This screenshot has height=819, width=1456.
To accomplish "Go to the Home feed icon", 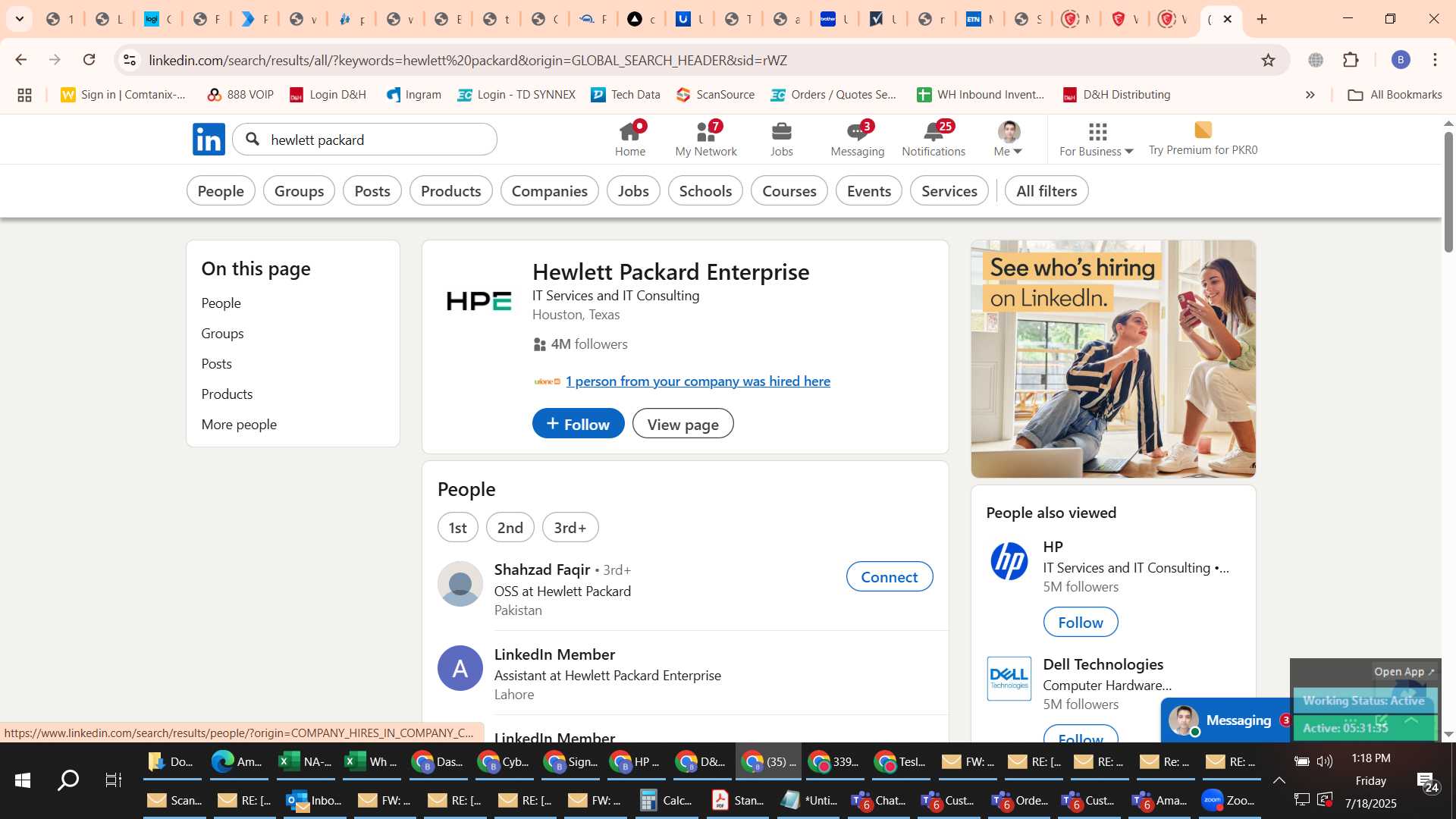I will pos(630,139).
